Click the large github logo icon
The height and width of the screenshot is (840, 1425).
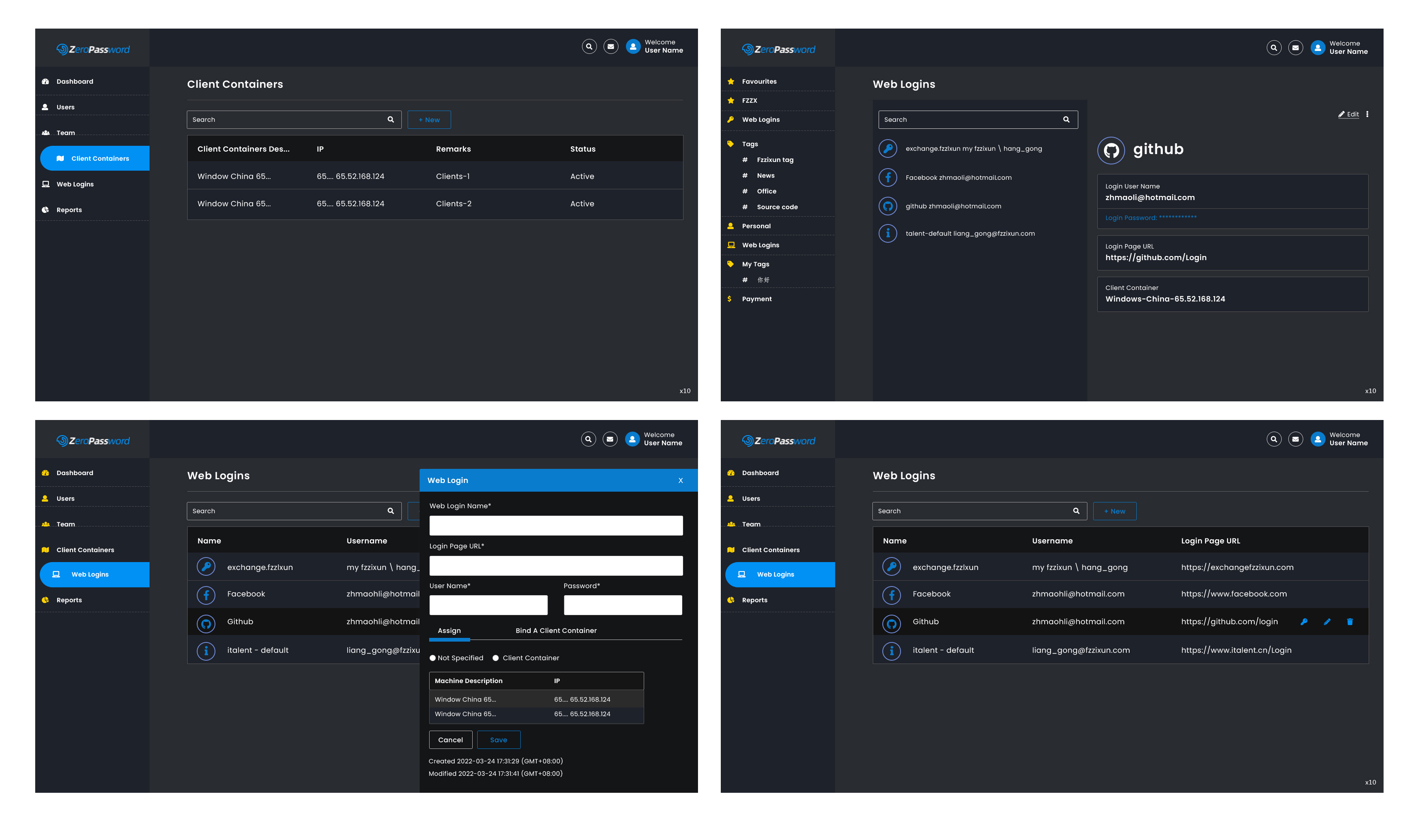click(1111, 150)
